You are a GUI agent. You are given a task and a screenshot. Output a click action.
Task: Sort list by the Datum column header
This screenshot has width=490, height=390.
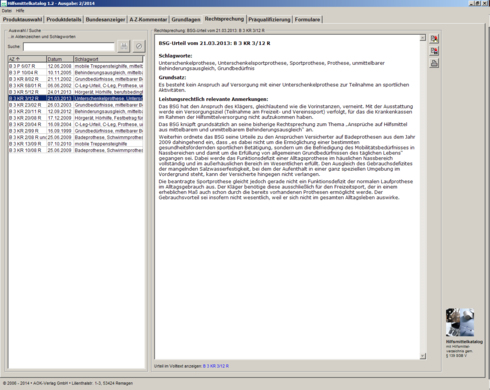point(60,59)
